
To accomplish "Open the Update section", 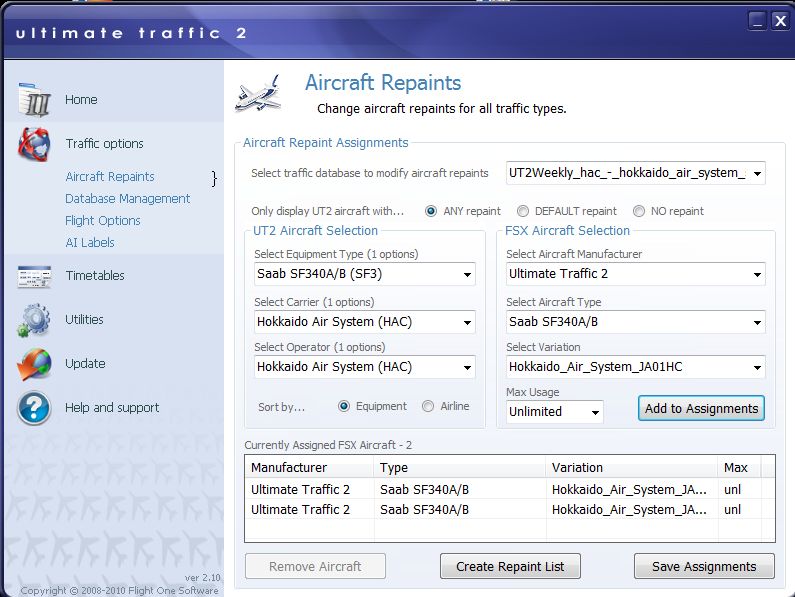I will [x=85, y=364].
